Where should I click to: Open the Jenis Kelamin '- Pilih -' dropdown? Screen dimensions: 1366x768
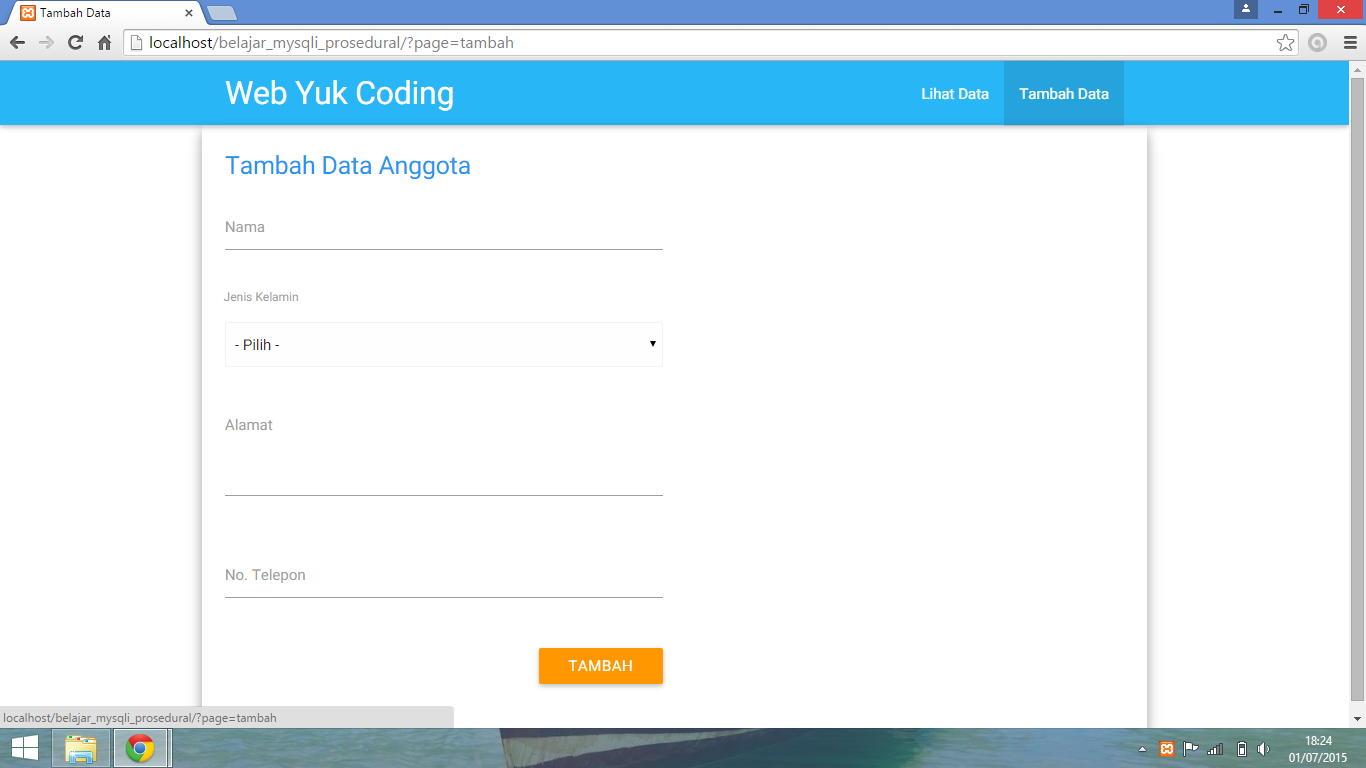tap(443, 344)
